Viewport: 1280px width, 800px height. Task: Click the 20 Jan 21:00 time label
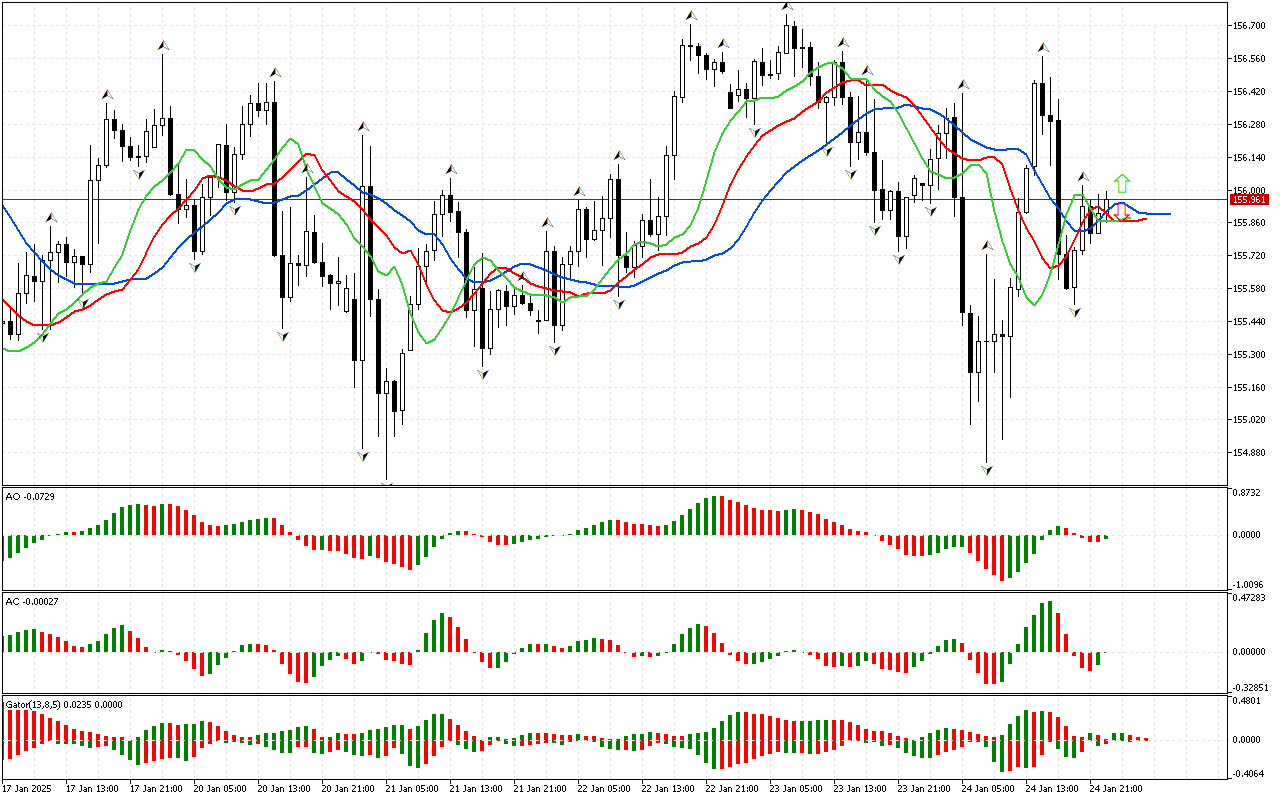(346, 789)
